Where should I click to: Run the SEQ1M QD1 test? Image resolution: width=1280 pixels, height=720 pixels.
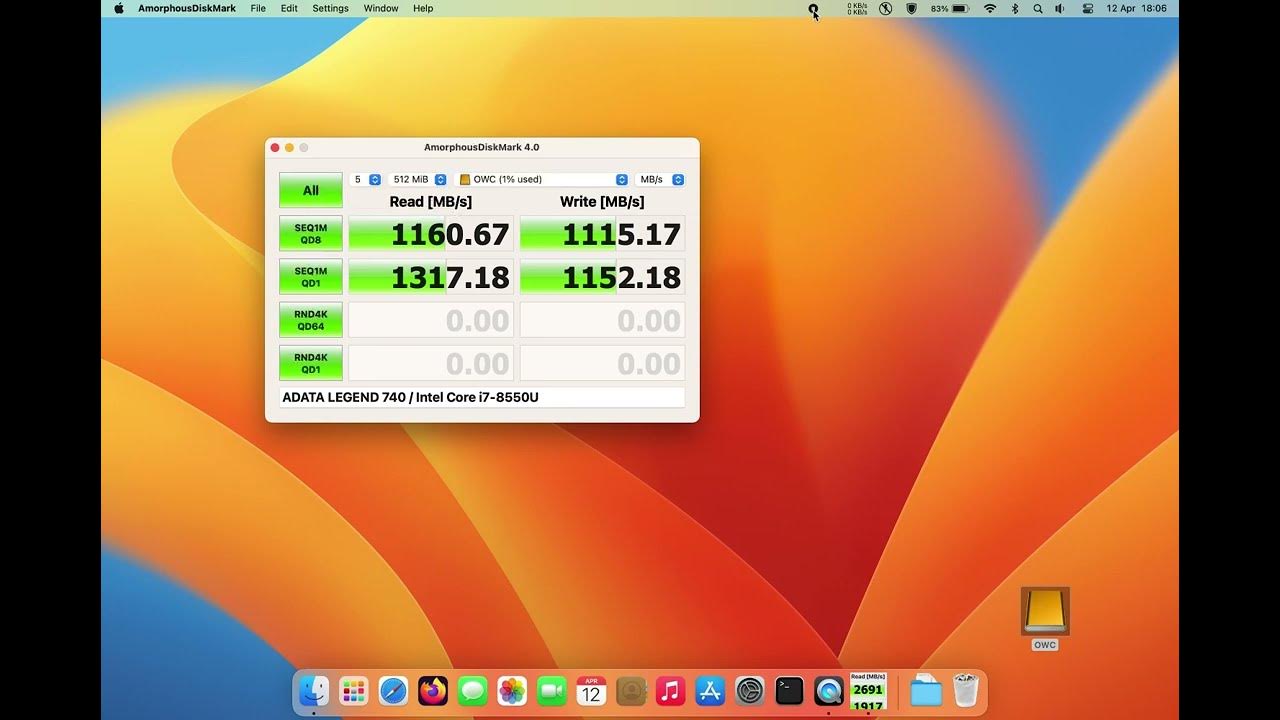click(311, 276)
